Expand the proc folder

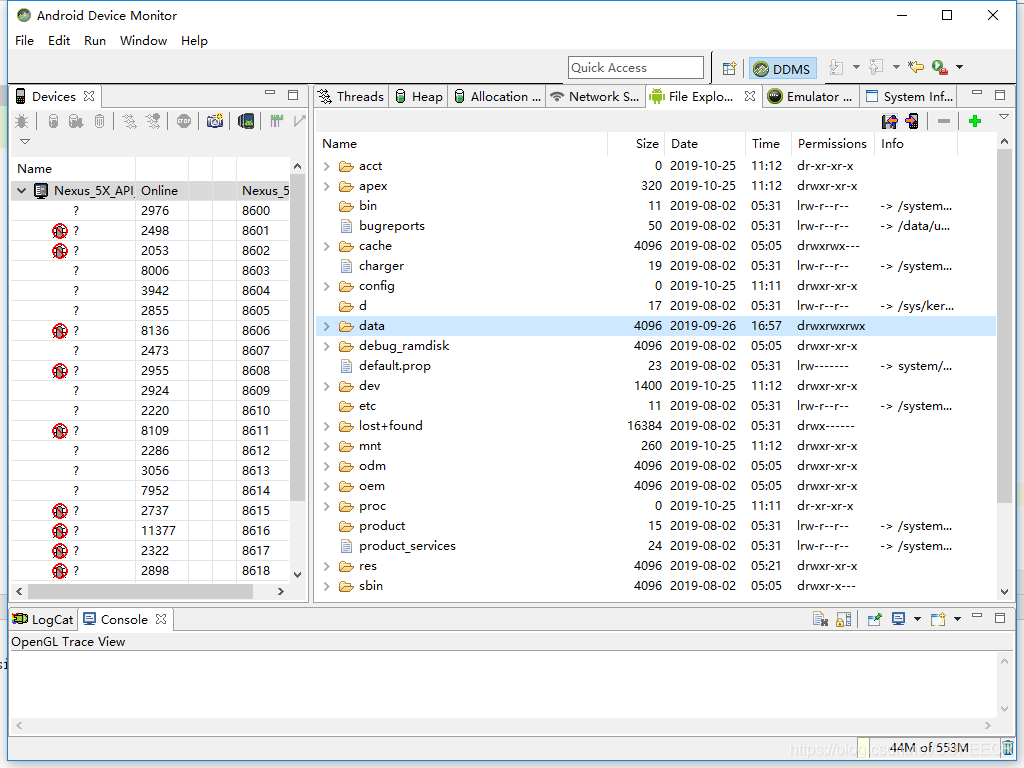click(327, 506)
